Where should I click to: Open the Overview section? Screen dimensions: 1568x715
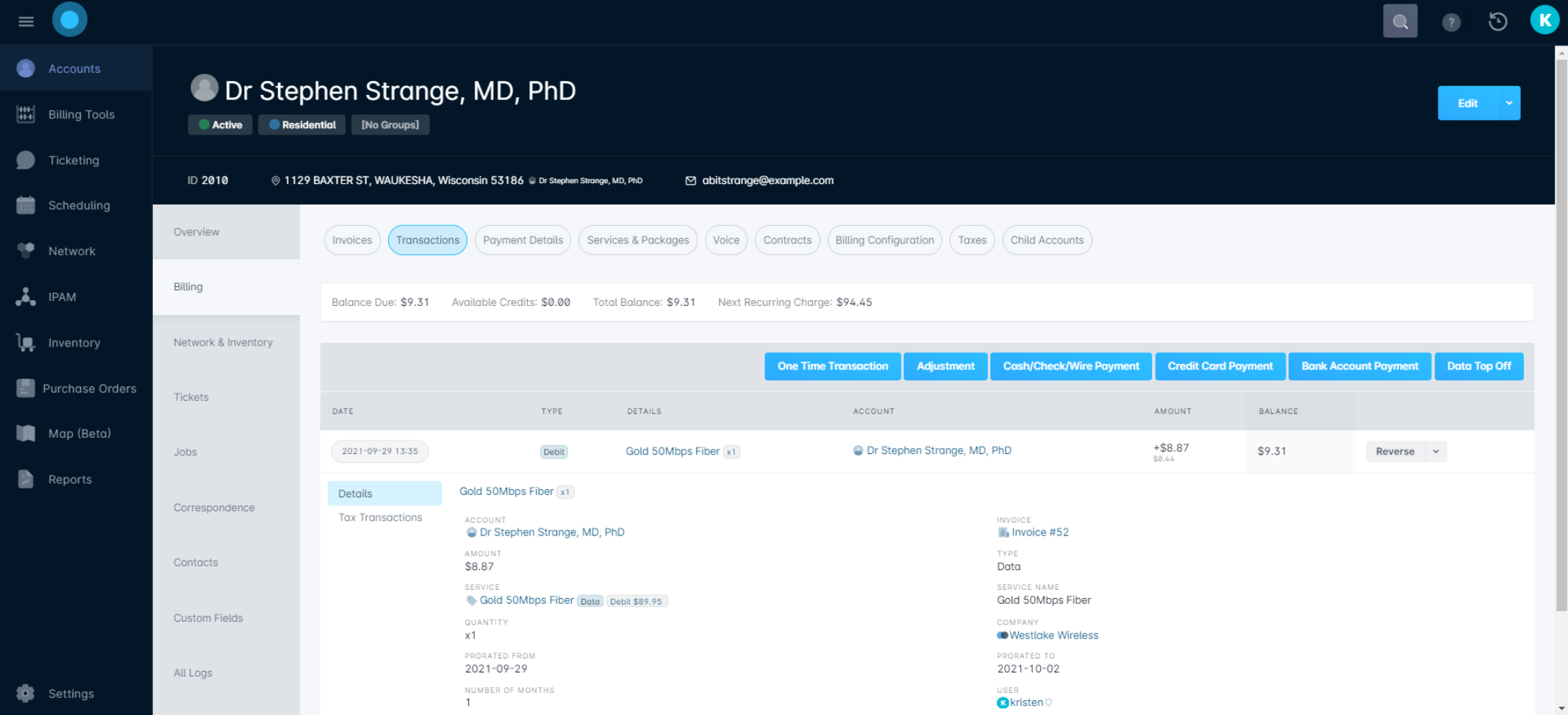[226, 232]
